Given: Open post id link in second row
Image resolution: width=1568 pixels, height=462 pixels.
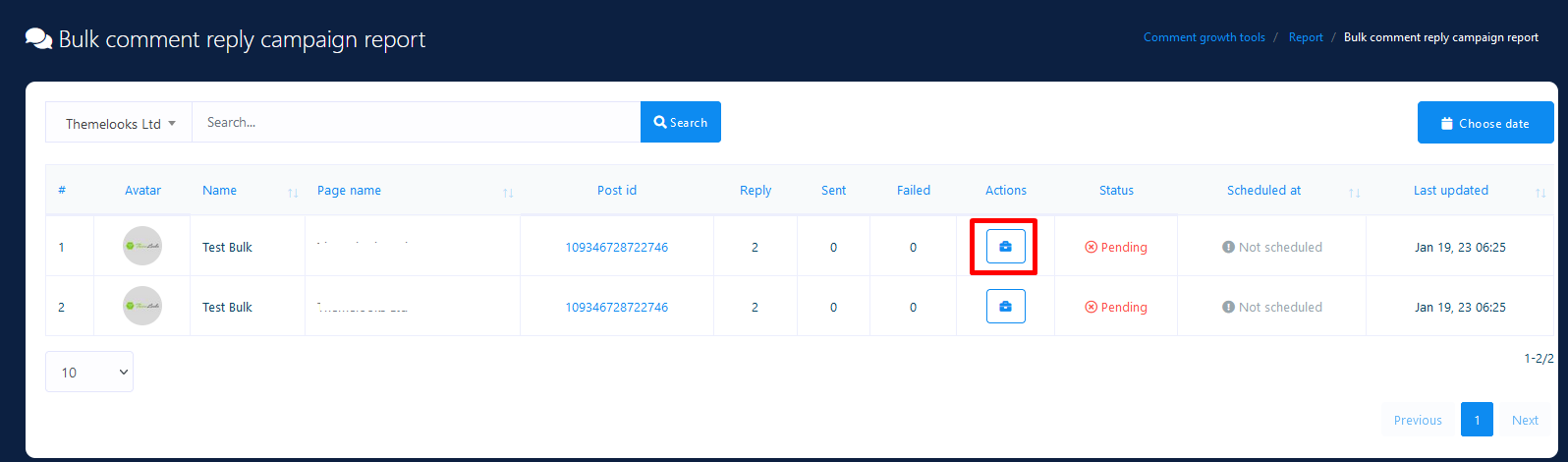Looking at the screenshot, I should (x=616, y=307).
